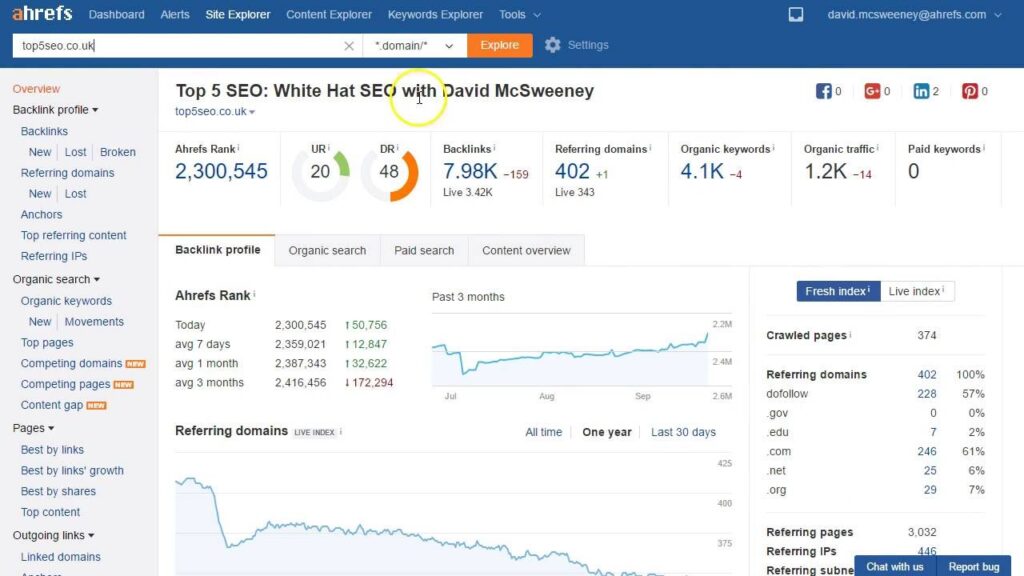This screenshot has width=1024, height=576.
Task: Show info tooltip beside DR
Action: [x=397, y=148]
